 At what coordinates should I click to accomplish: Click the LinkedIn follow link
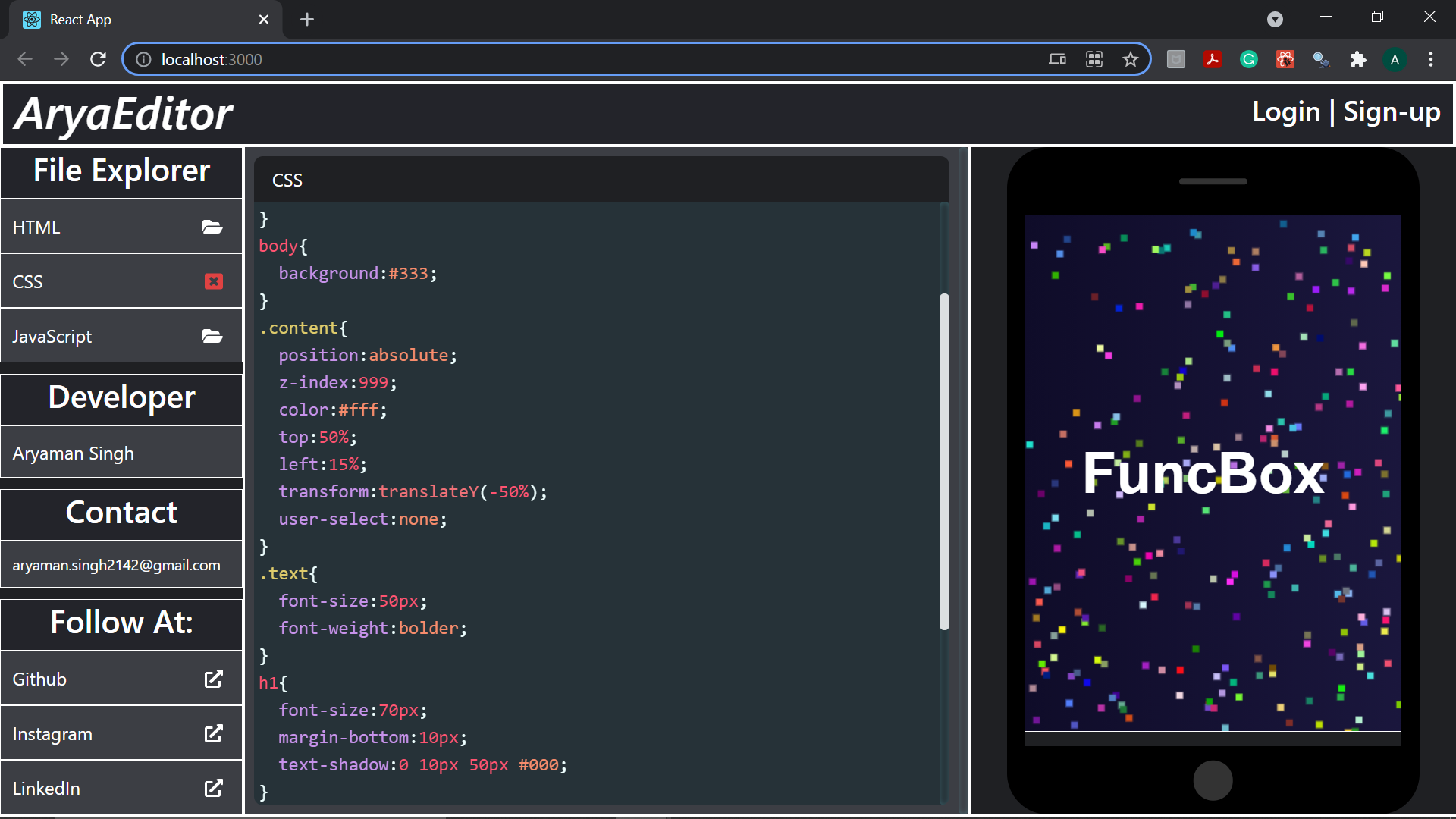[121, 788]
